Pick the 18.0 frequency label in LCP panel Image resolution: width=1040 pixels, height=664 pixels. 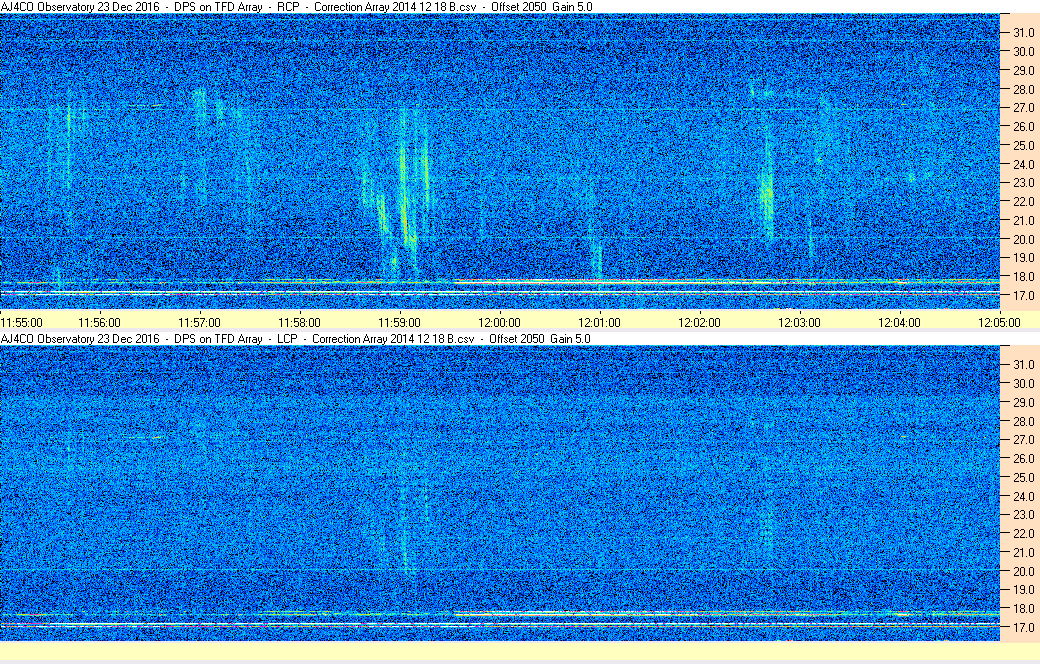point(1023,608)
